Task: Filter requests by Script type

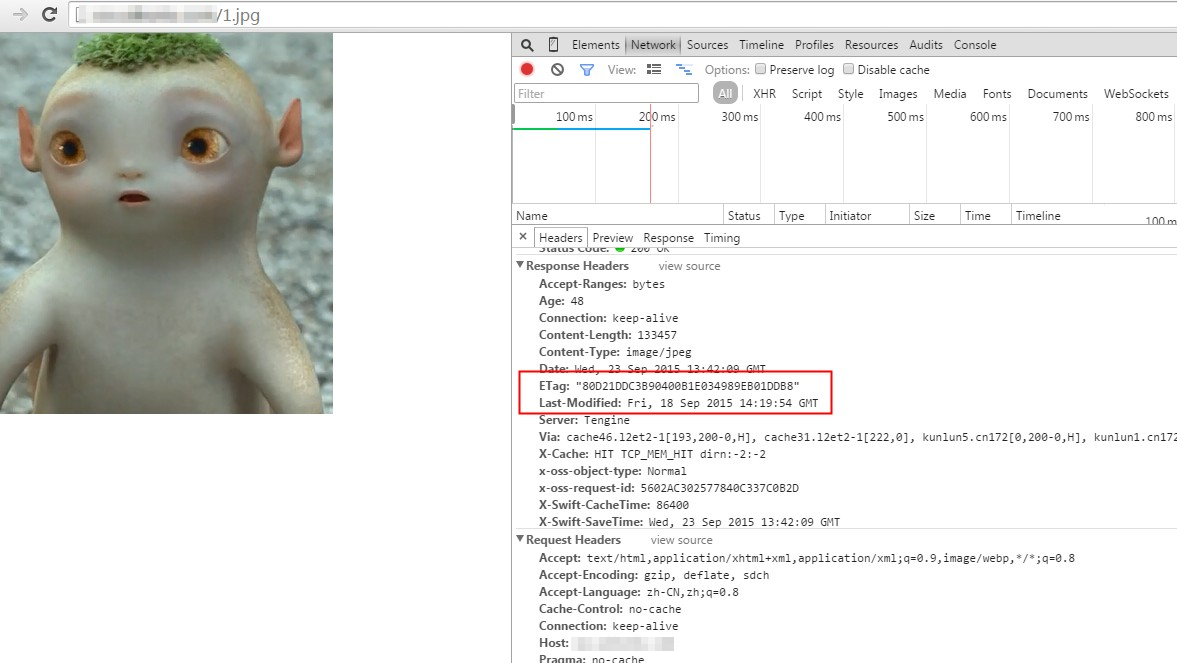Action: click(x=807, y=93)
